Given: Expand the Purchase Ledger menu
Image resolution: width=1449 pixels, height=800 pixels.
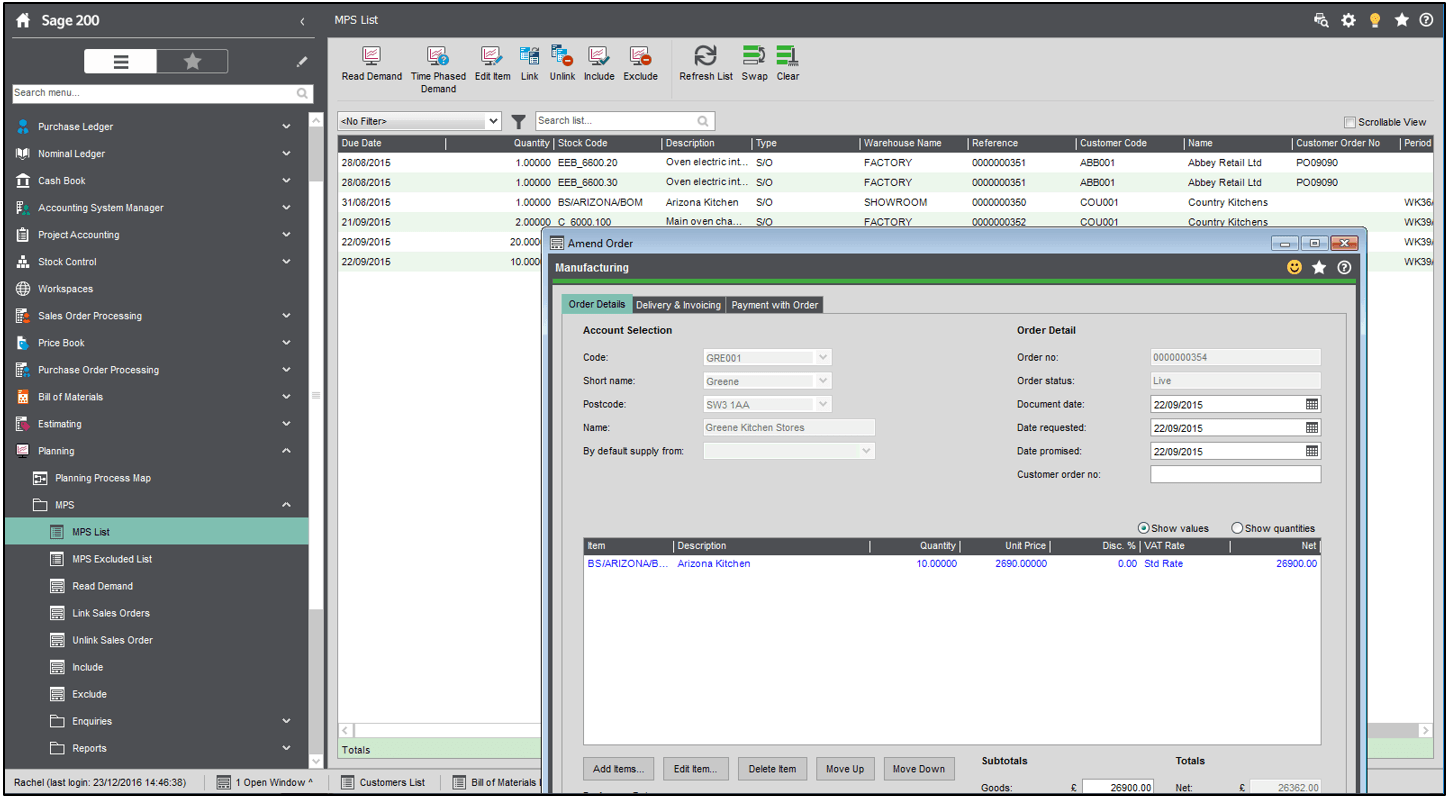Looking at the screenshot, I should tap(286, 127).
